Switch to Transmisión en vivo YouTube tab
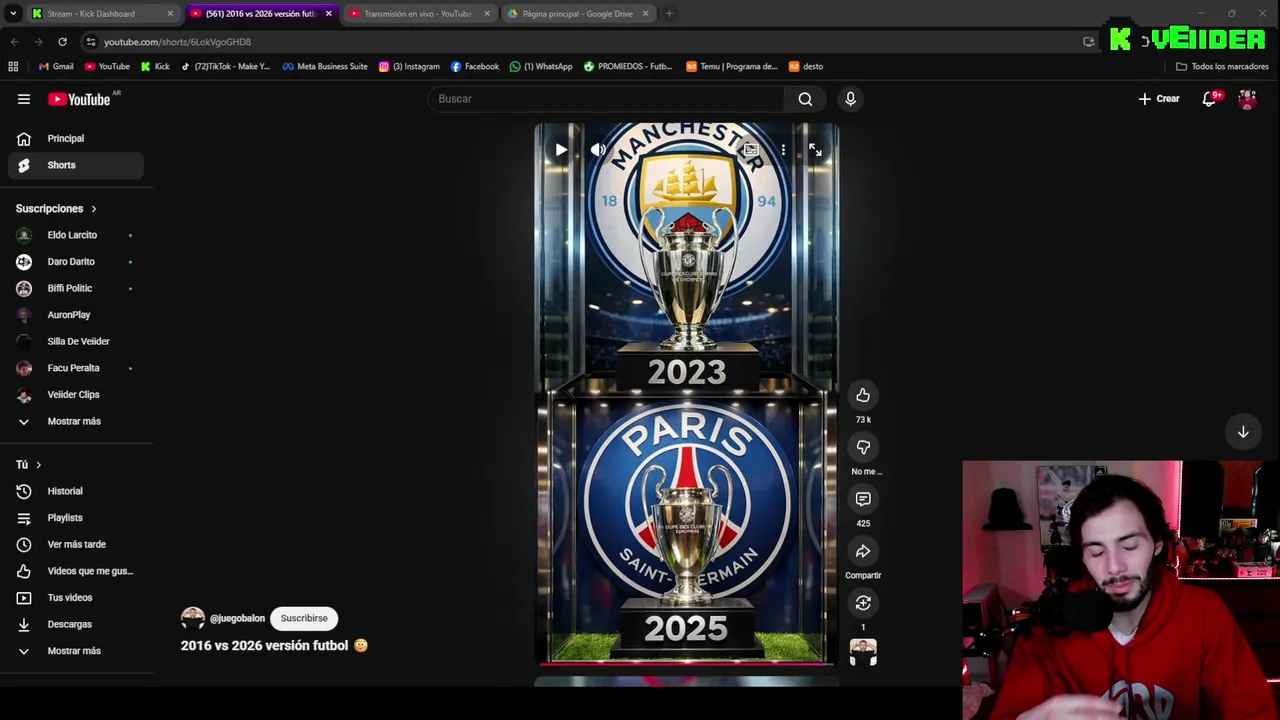Viewport: 1280px width, 720px height. 420,14
